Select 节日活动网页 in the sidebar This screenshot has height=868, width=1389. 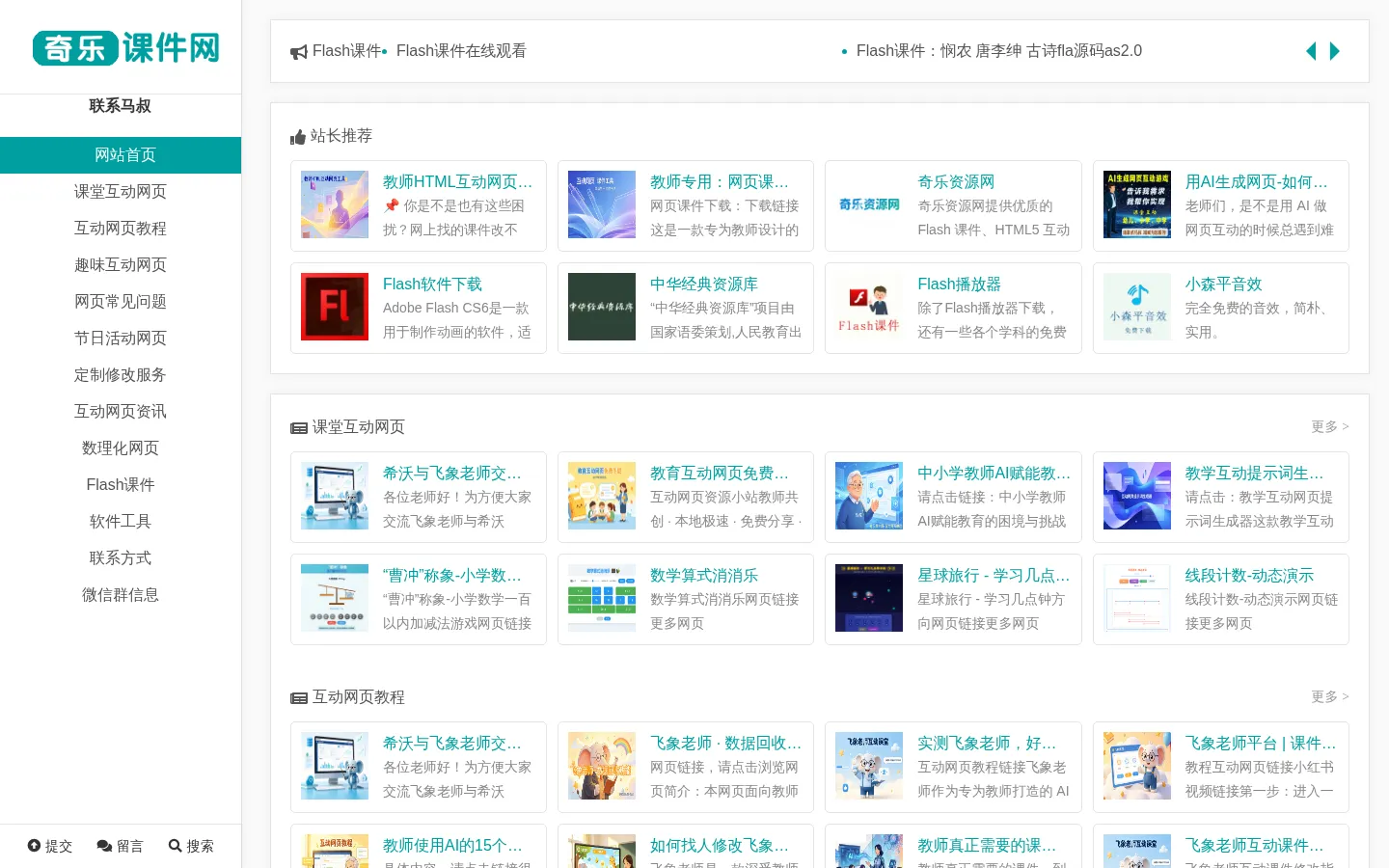point(121,339)
